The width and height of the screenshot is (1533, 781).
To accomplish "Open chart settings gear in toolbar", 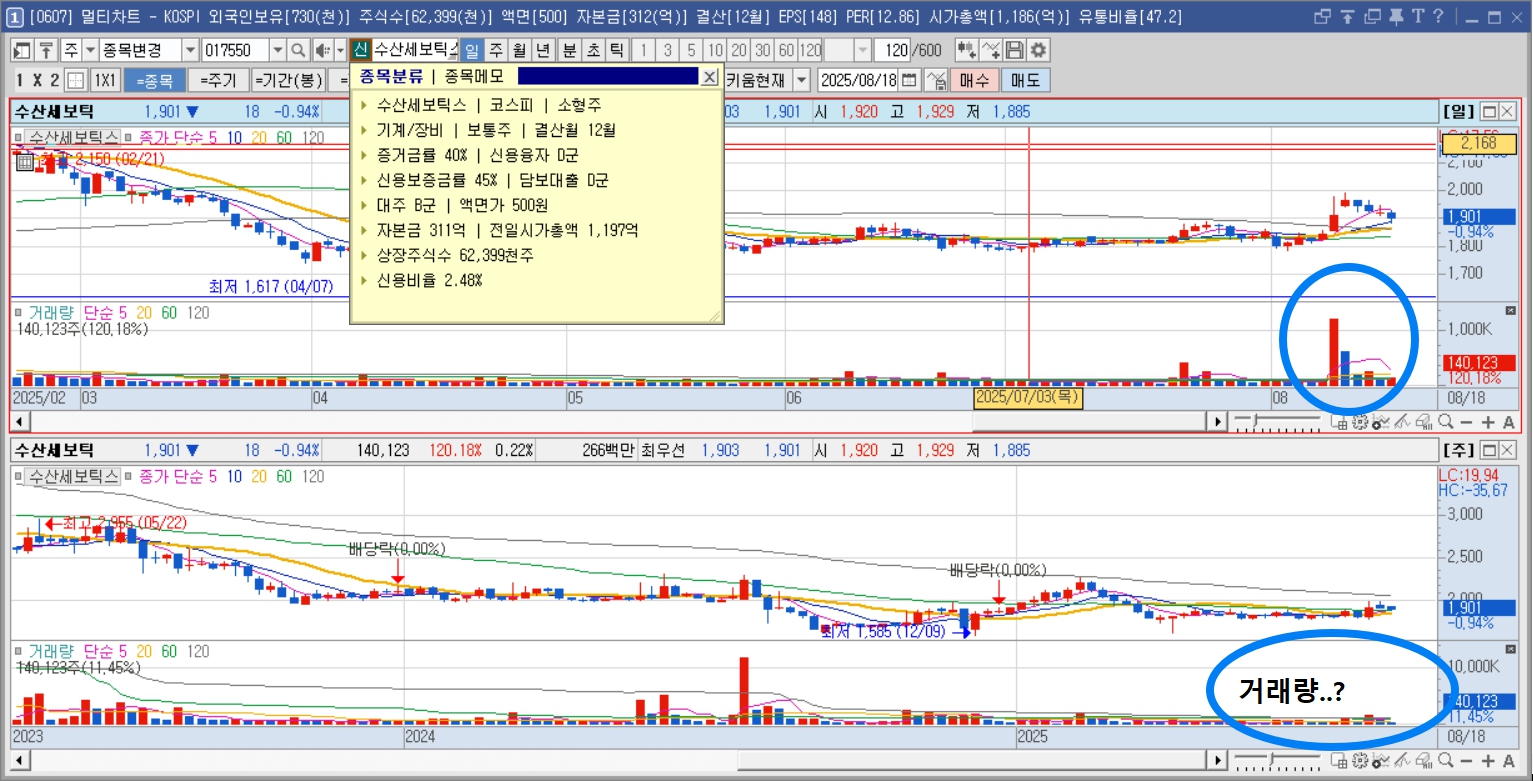I will pyautogui.click(x=1038, y=50).
